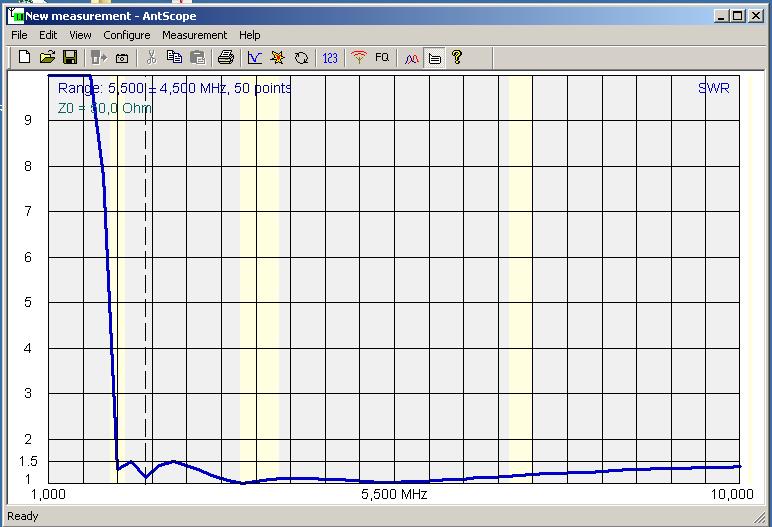This screenshot has width=772, height=527.
Task: Toggle the pressed legend list icon
Action: 435,58
